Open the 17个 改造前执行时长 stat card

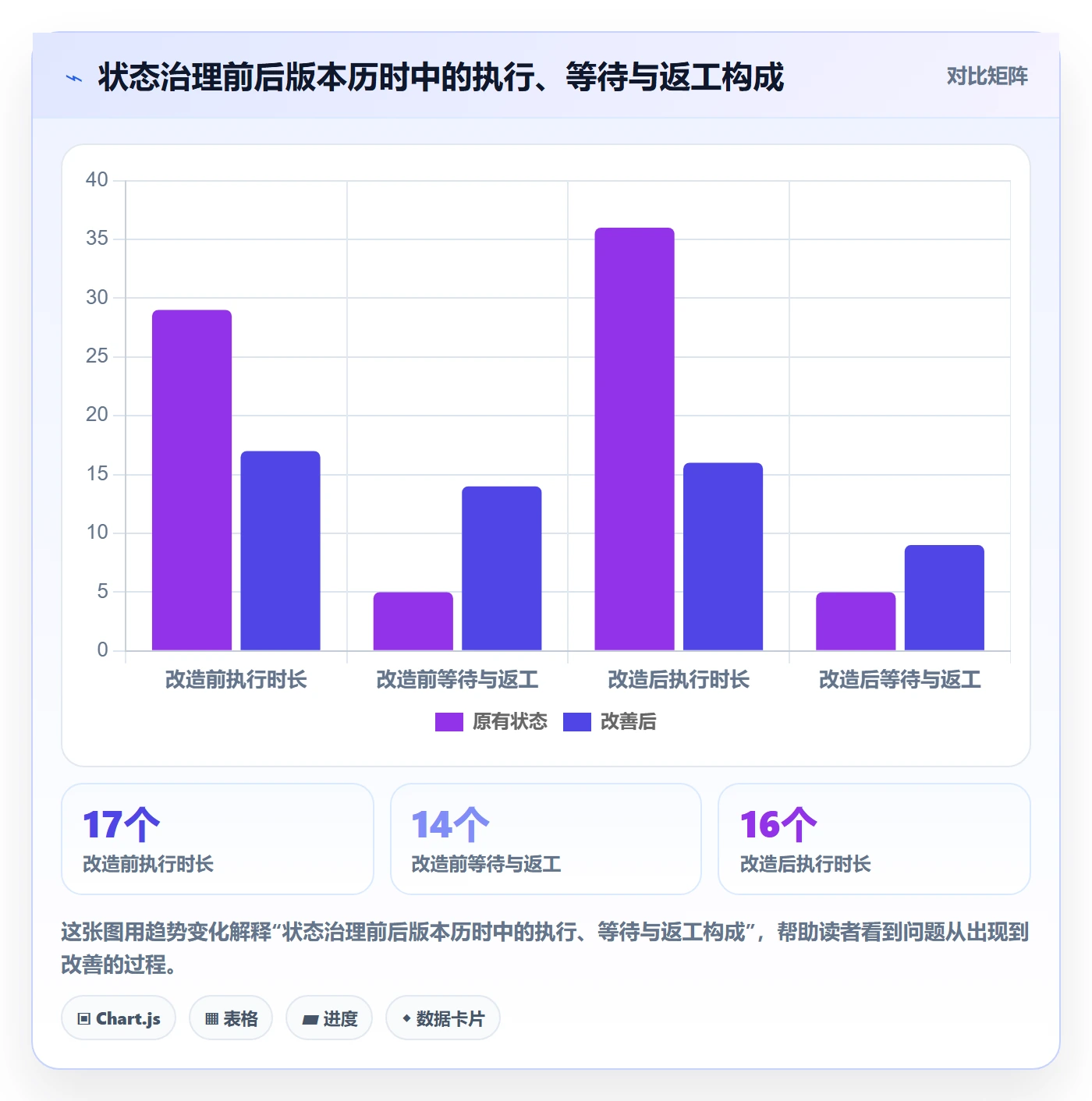point(218,839)
